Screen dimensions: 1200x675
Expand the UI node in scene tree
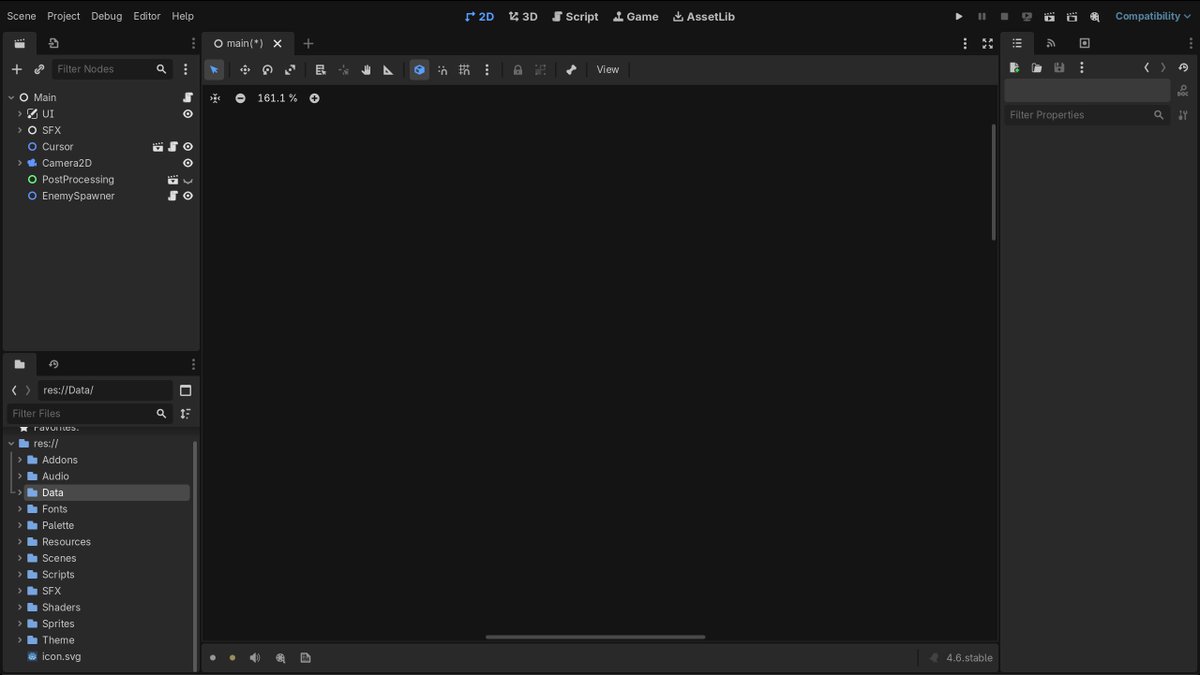20,114
